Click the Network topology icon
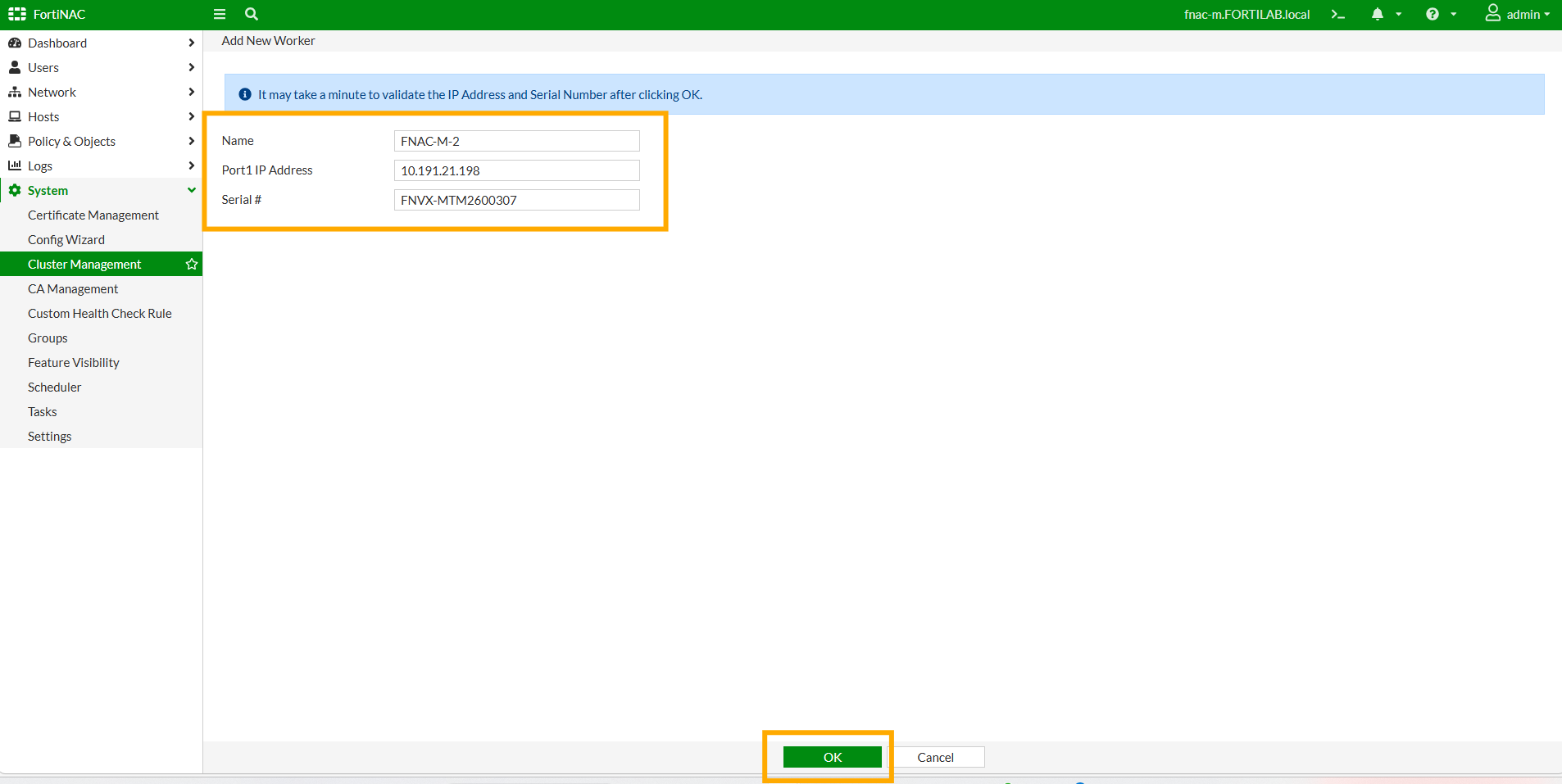 15,92
